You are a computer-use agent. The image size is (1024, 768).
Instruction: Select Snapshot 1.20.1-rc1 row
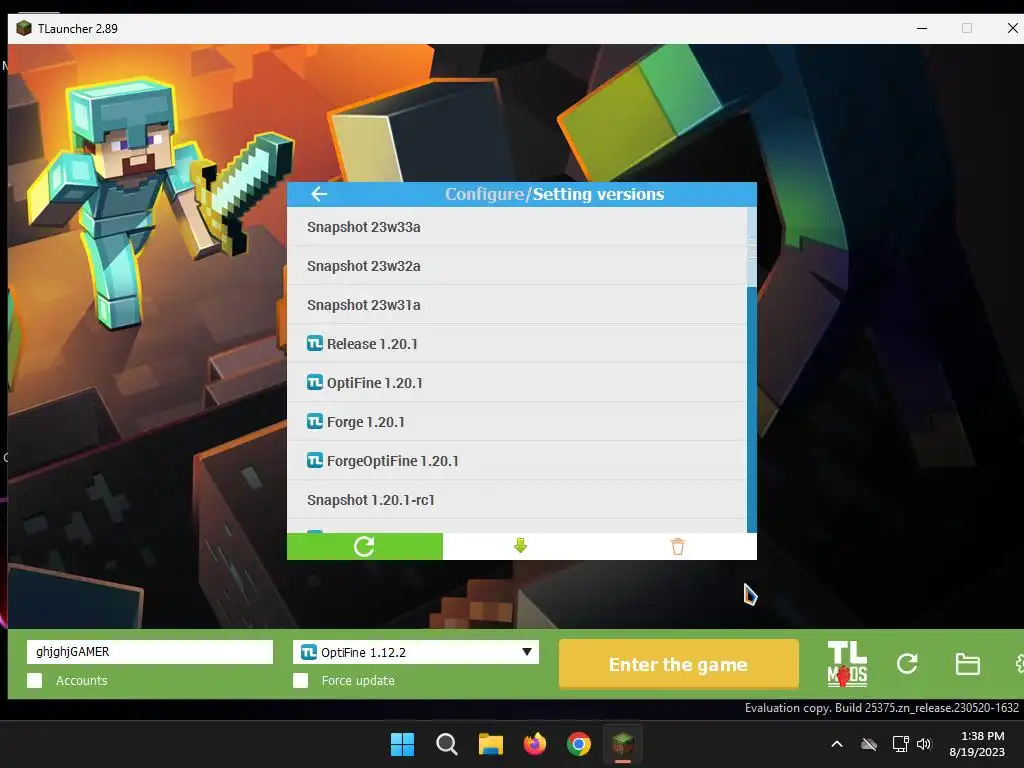click(x=517, y=500)
